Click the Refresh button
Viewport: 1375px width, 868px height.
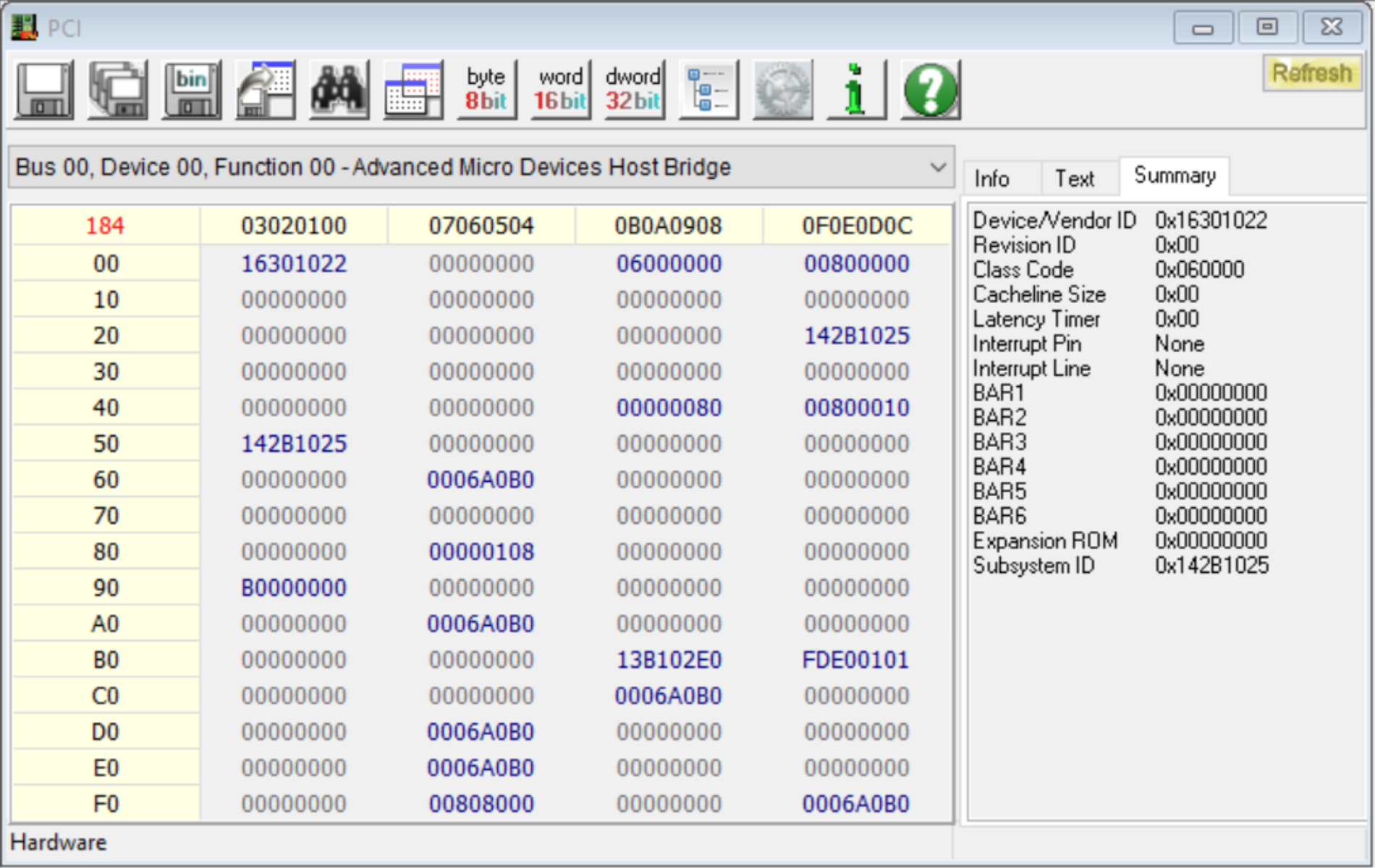point(1313,72)
